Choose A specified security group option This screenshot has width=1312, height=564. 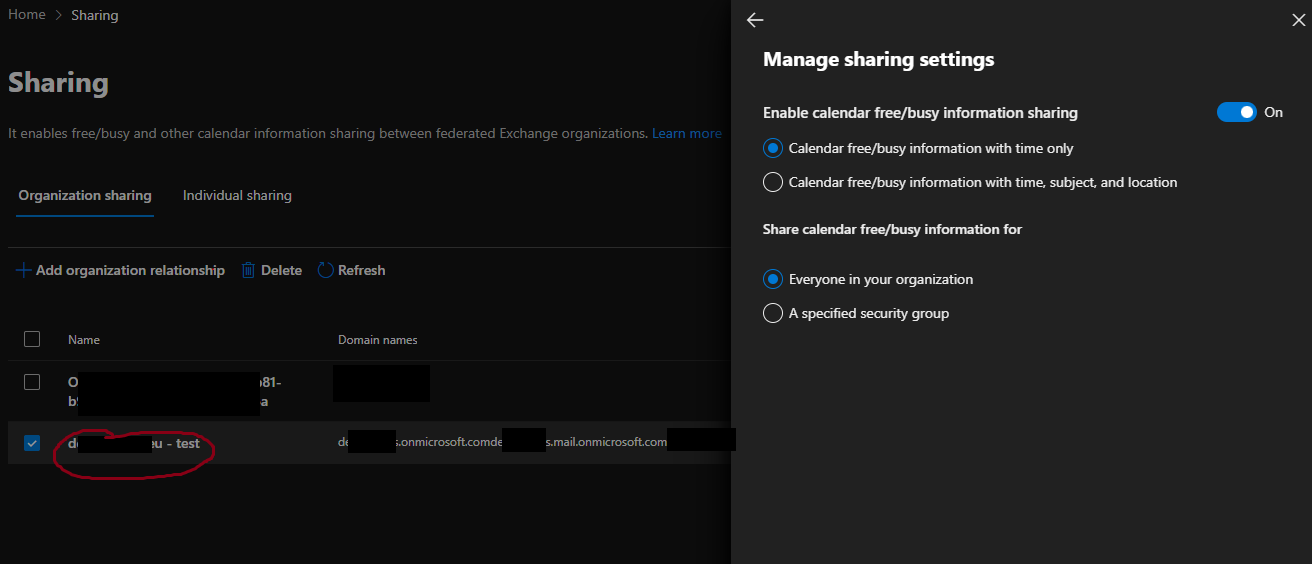coord(772,313)
